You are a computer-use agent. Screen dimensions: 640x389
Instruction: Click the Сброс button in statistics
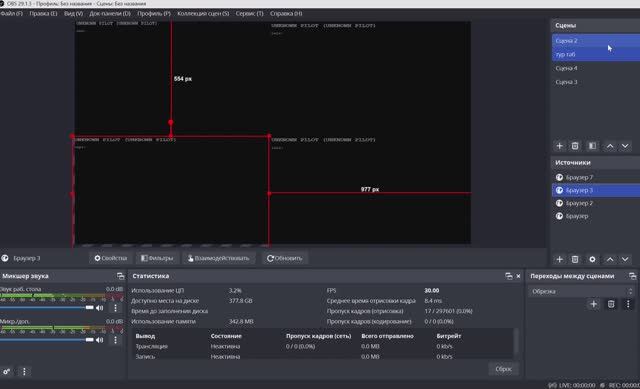503,369
